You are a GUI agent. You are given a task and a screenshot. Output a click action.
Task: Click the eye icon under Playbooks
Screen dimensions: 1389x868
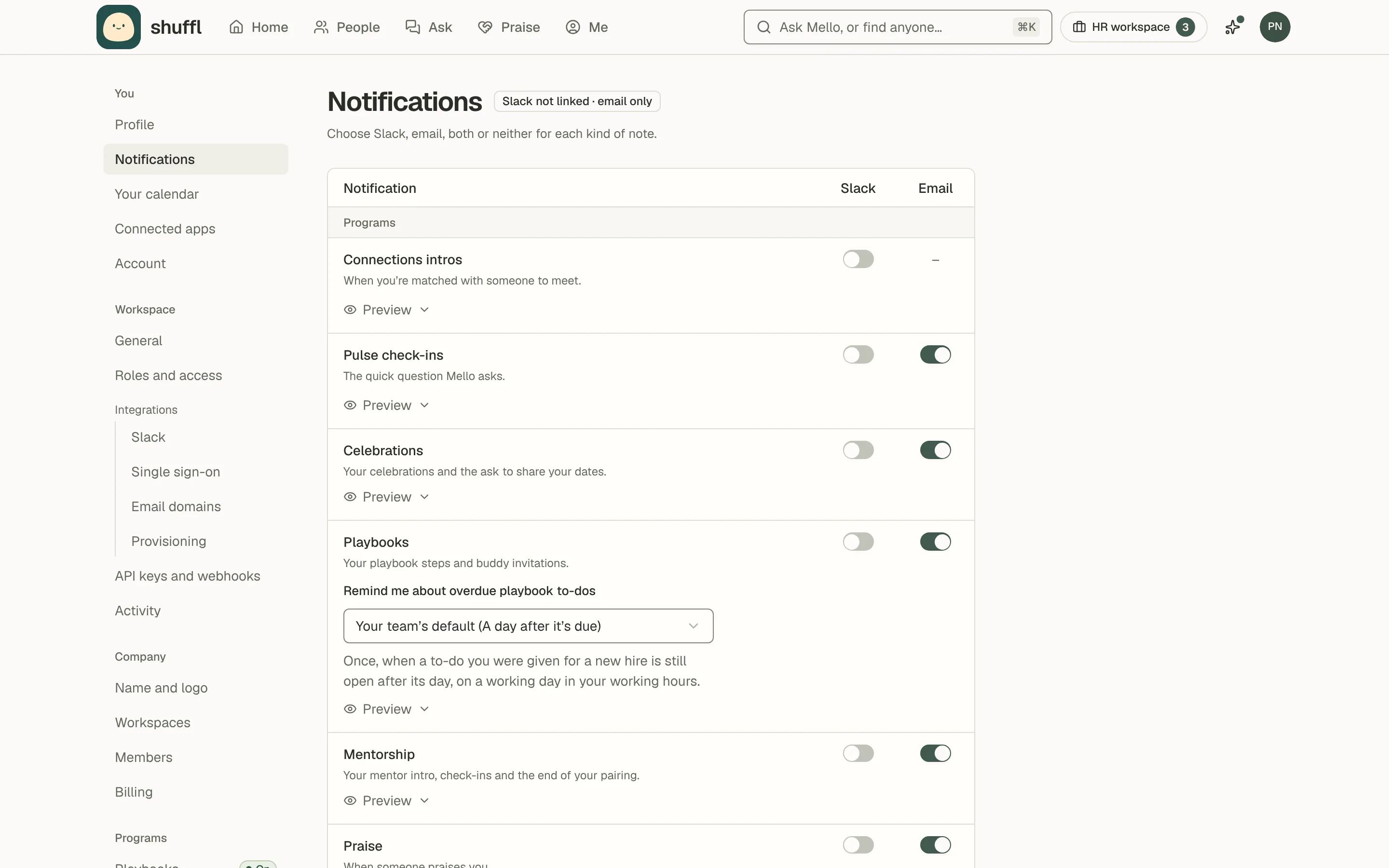350,709
